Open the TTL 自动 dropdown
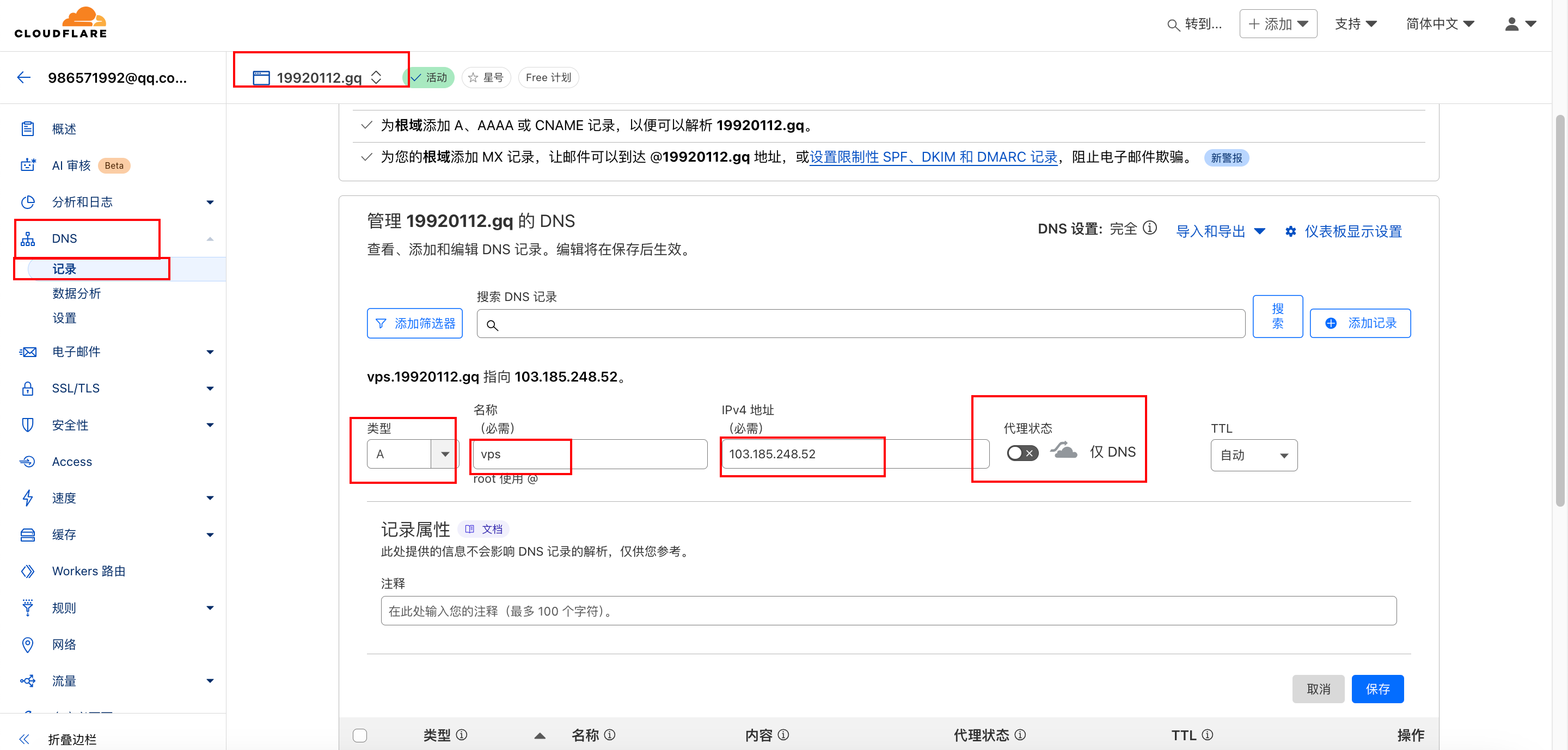 click(x=1254, y=455)
